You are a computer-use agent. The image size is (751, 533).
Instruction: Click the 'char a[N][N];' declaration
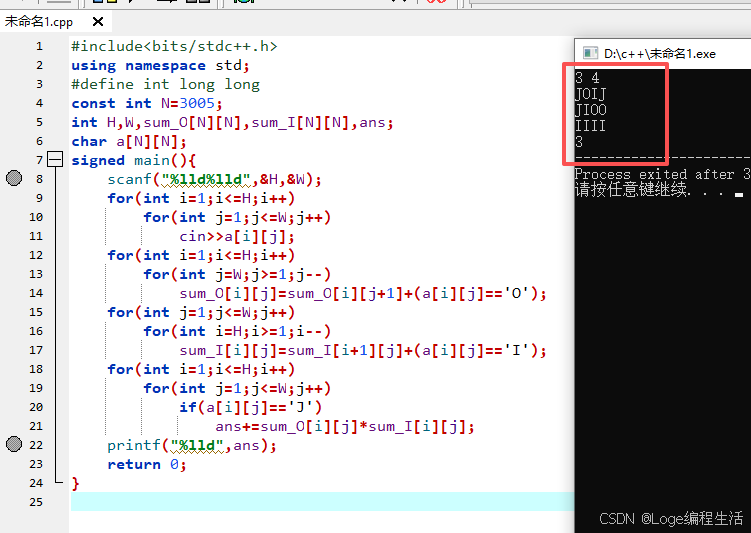point(129,142)
